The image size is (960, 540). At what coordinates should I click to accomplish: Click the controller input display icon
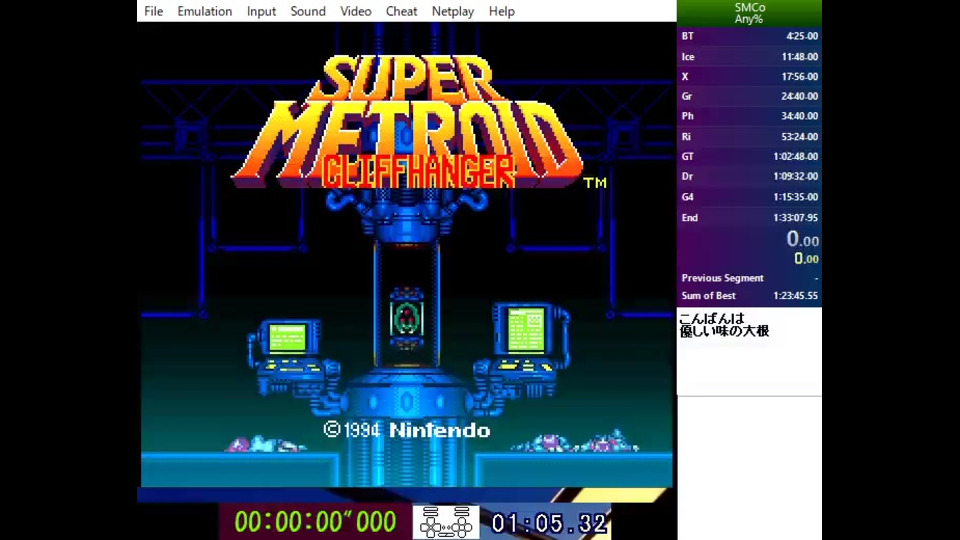pos(446,522)
